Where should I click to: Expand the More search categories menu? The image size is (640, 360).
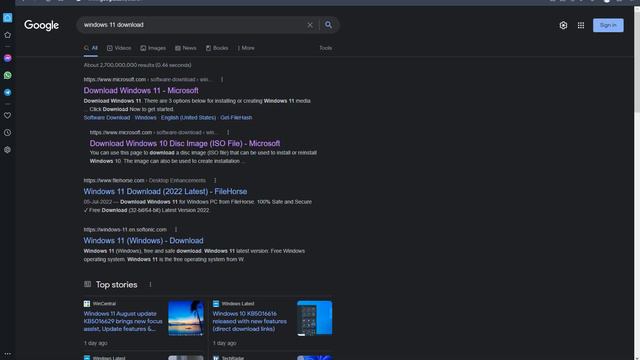(x=246, y=48)
